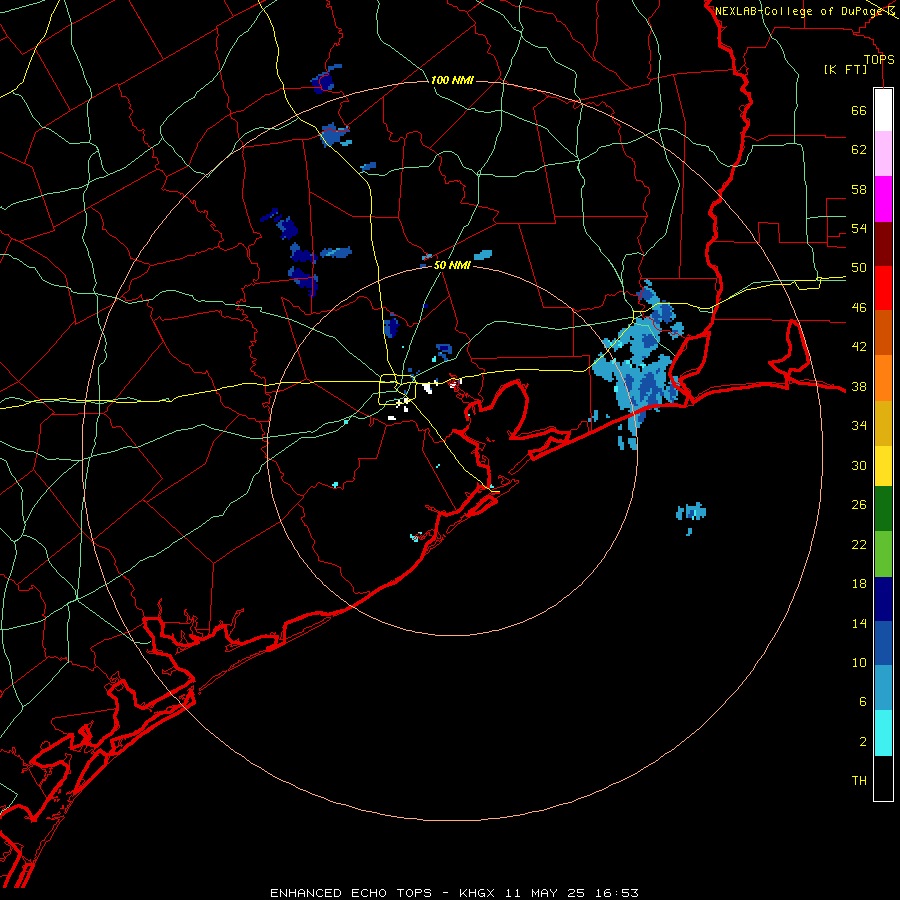Select the bright red legend swatch

click(x=883, y=288)
